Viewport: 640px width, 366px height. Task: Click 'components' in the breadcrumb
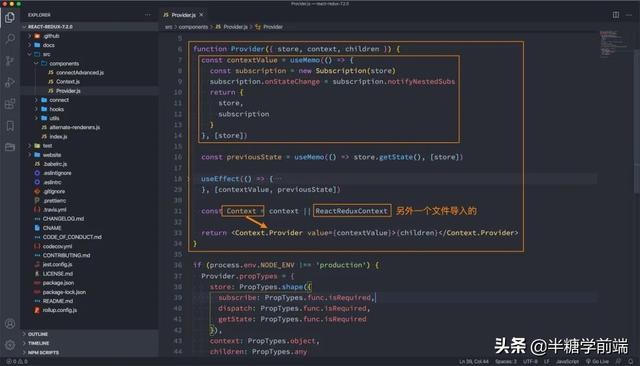click(x=193, y=27)
